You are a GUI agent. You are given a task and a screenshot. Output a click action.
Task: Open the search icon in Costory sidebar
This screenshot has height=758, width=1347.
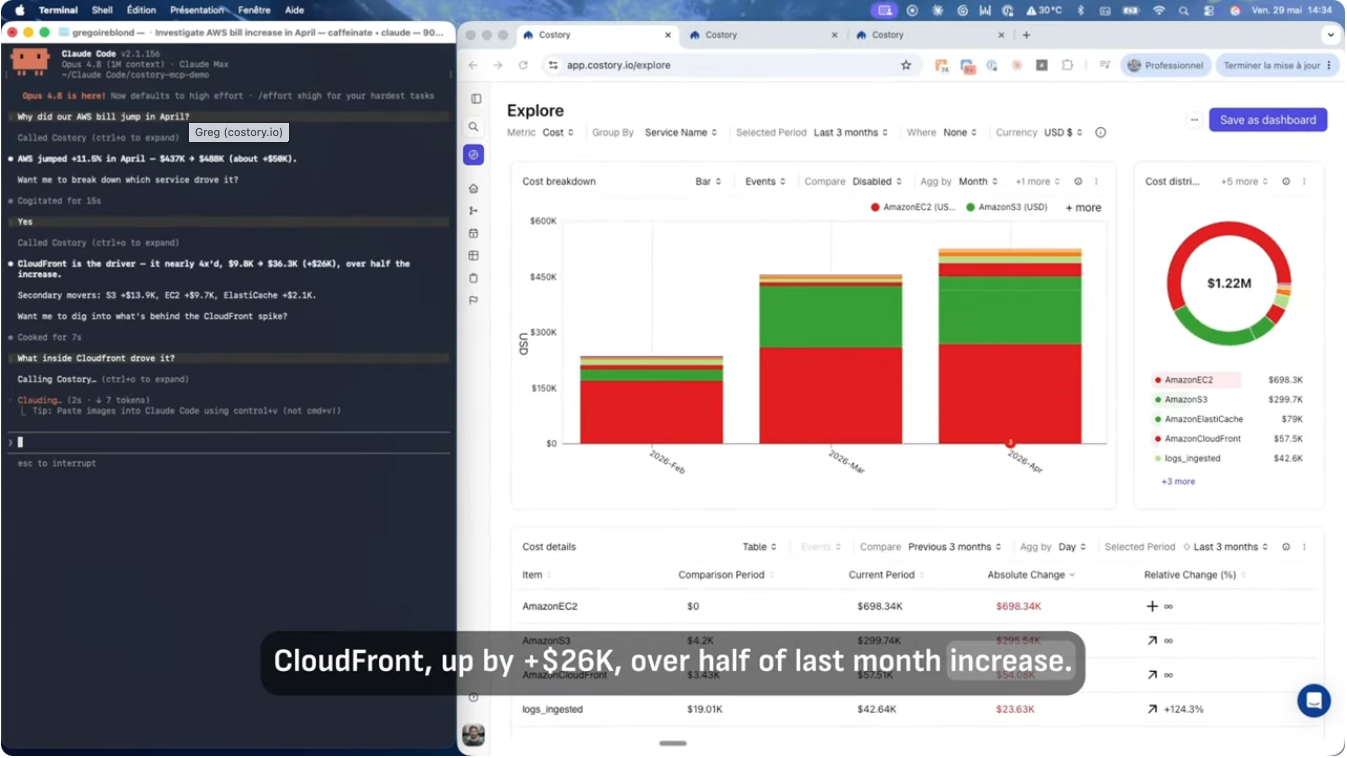474,127
